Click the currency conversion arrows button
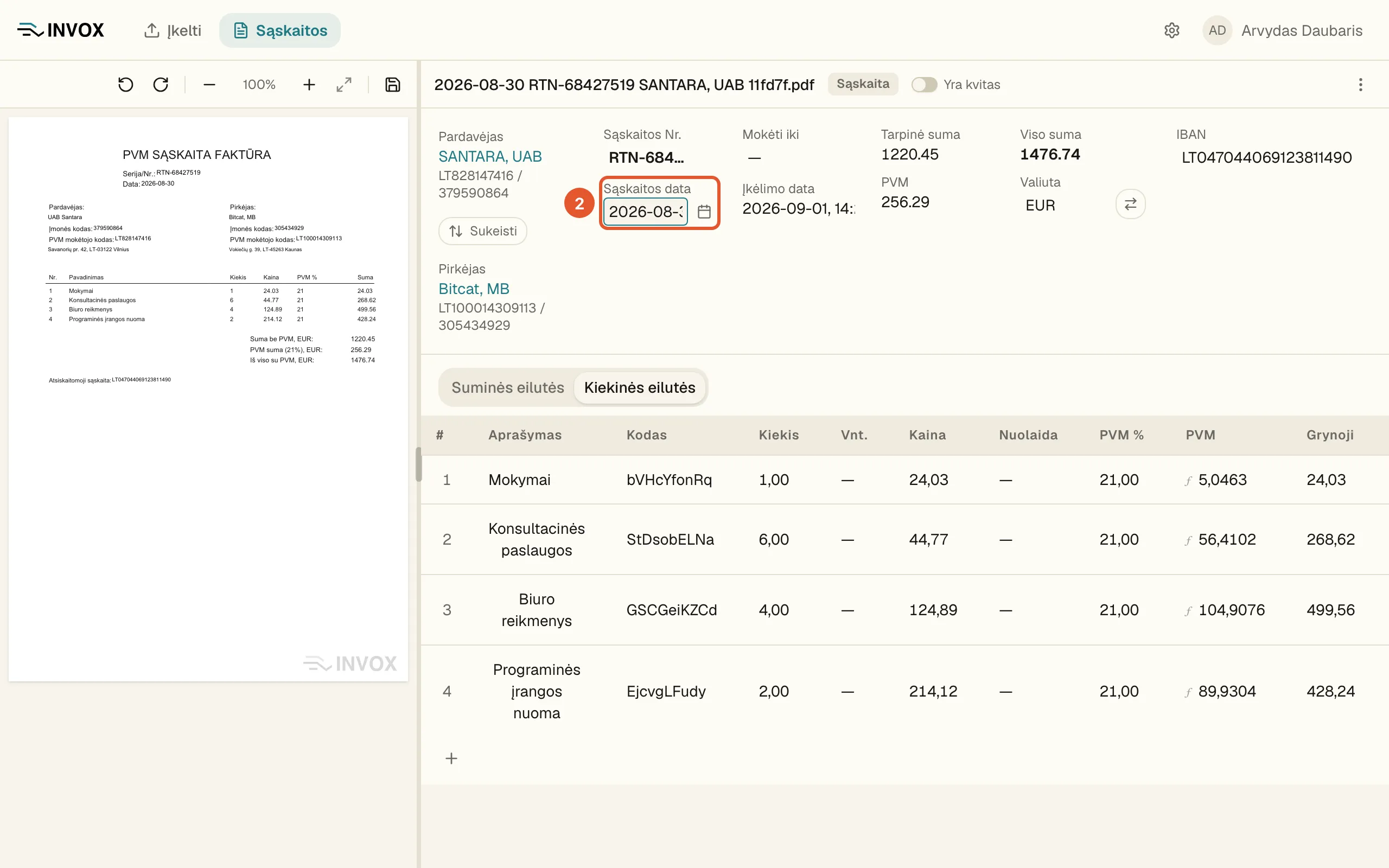This screenshot has width=1389, height=868. [x=1130, y=205]
